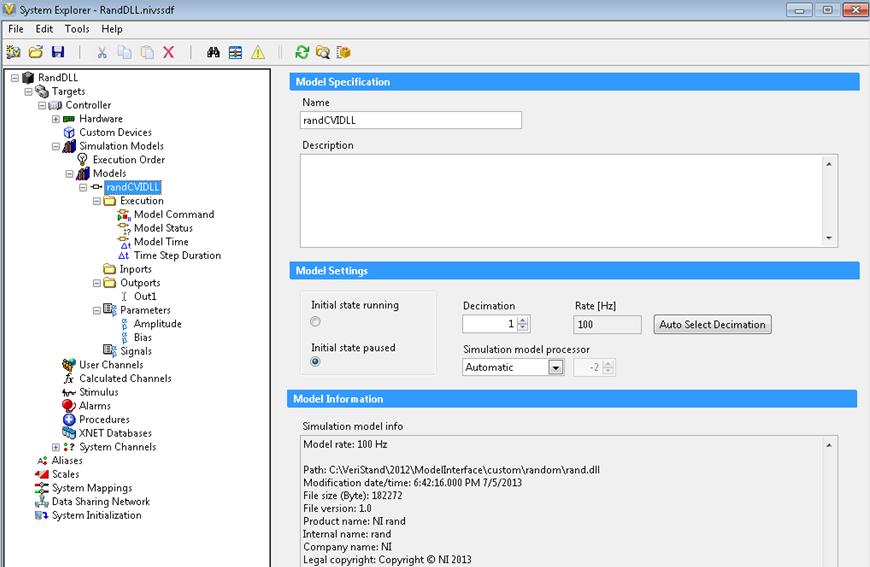Open the Edit menu
Viewport: 870px width, 567px height.
point(44,29)
